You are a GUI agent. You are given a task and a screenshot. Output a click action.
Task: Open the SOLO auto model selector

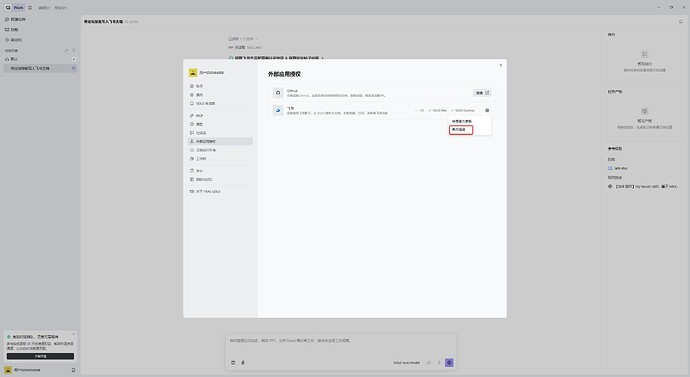coord(407,363)
